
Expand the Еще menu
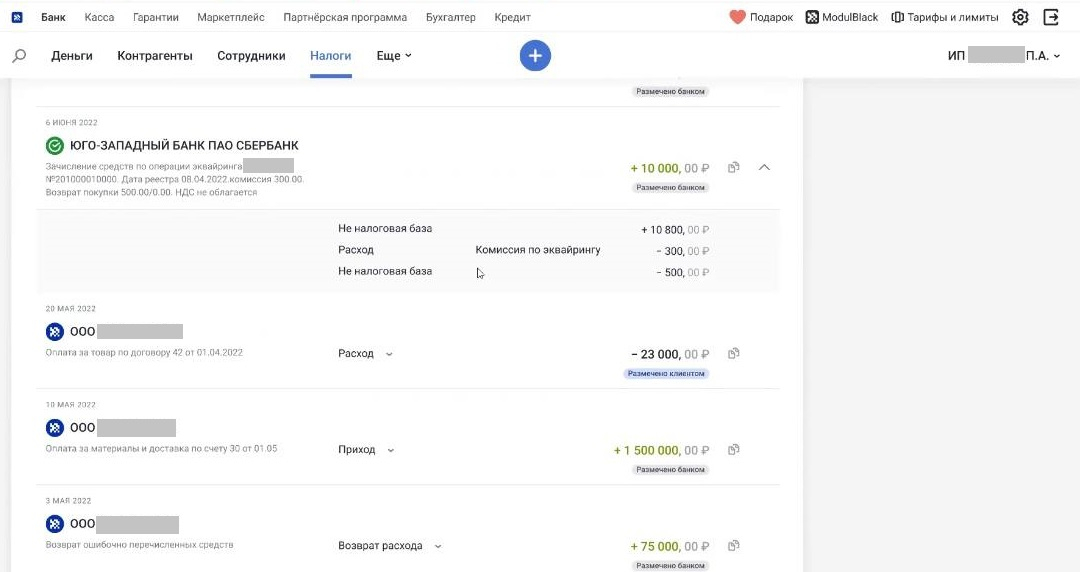click(x=394, y=56)
